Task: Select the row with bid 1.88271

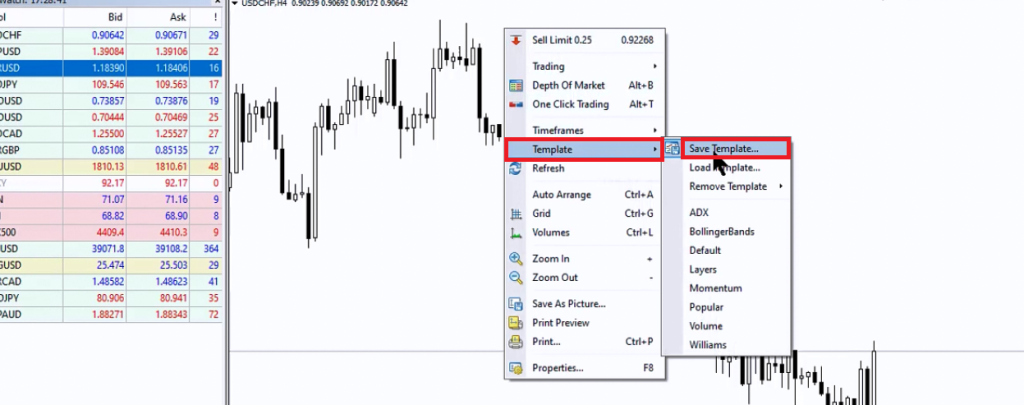Action: pyautogui.click(x=111, y=314)
